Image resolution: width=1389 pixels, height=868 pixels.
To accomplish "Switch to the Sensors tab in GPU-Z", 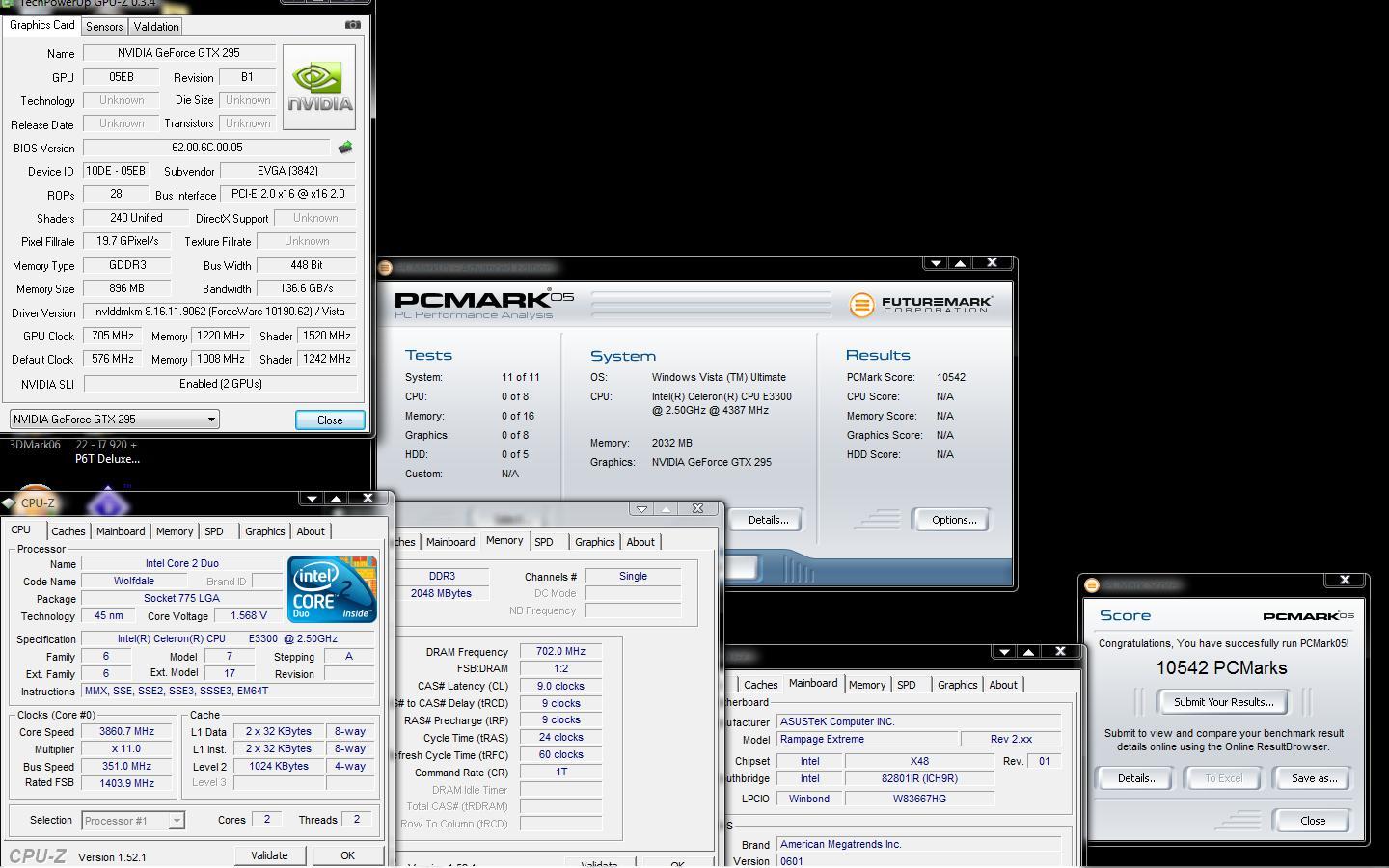I will point(104,27).
